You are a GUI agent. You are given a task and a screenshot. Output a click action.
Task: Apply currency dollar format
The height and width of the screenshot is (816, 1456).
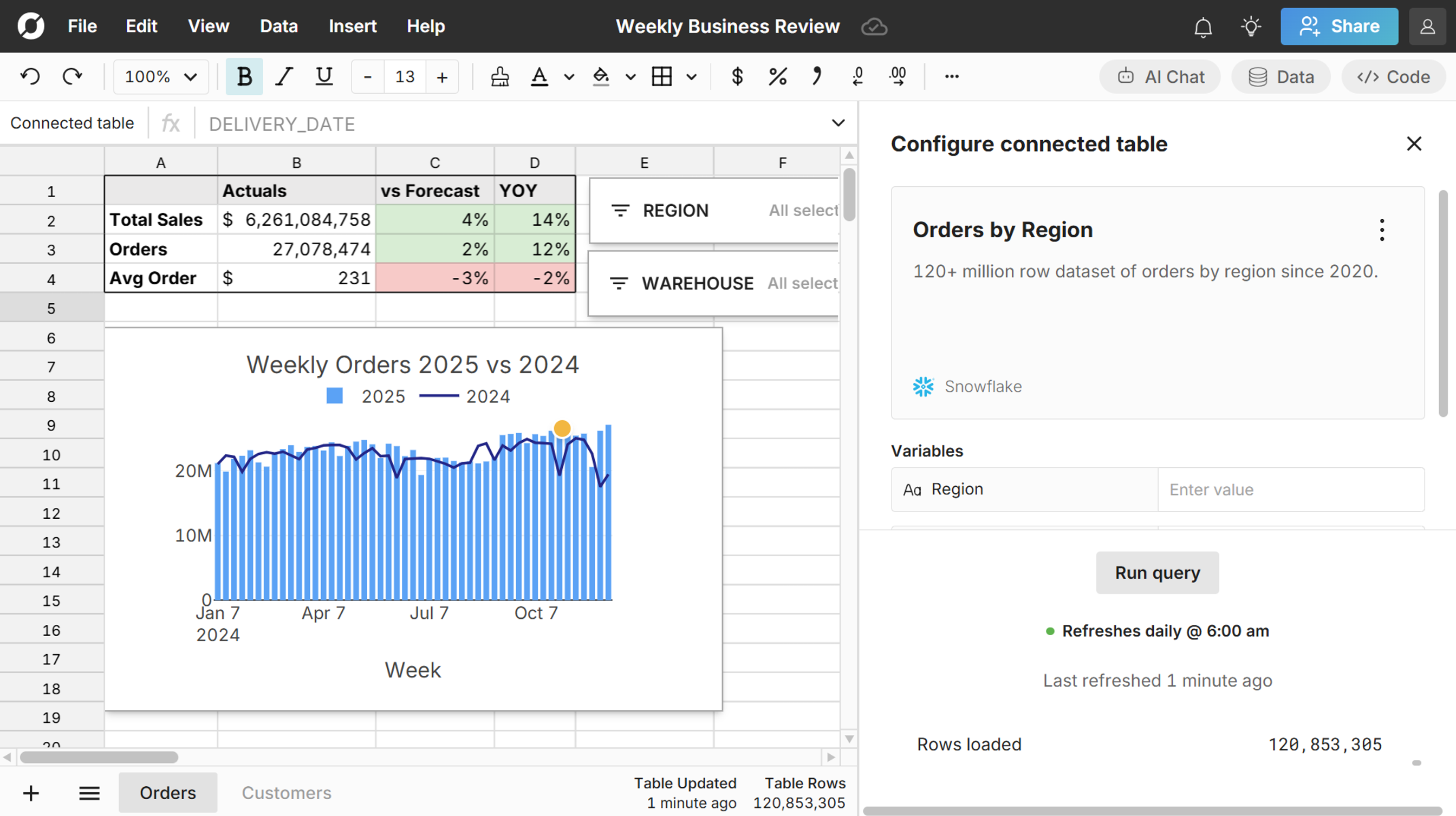tap(737, 76)
